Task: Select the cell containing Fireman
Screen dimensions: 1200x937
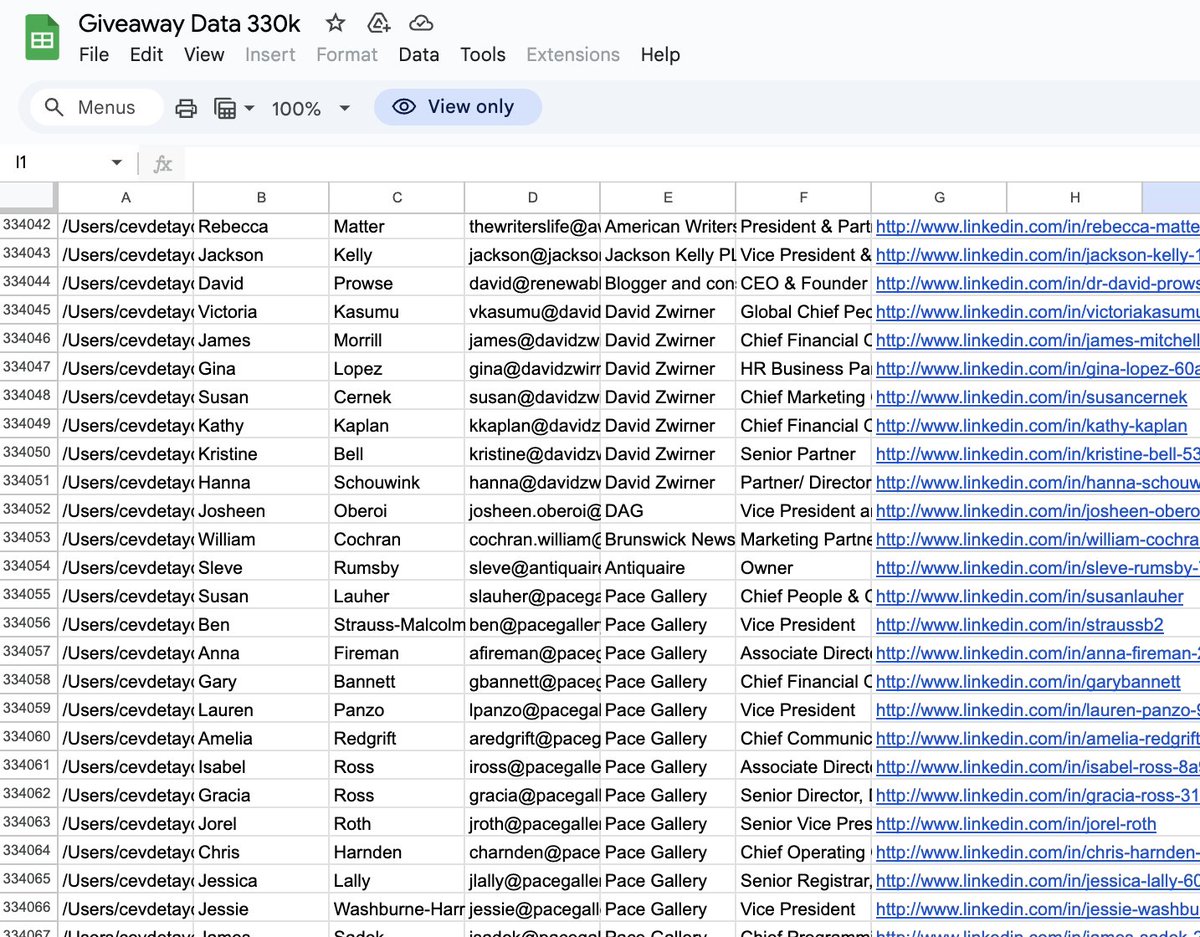Action: tap(397, 653)
